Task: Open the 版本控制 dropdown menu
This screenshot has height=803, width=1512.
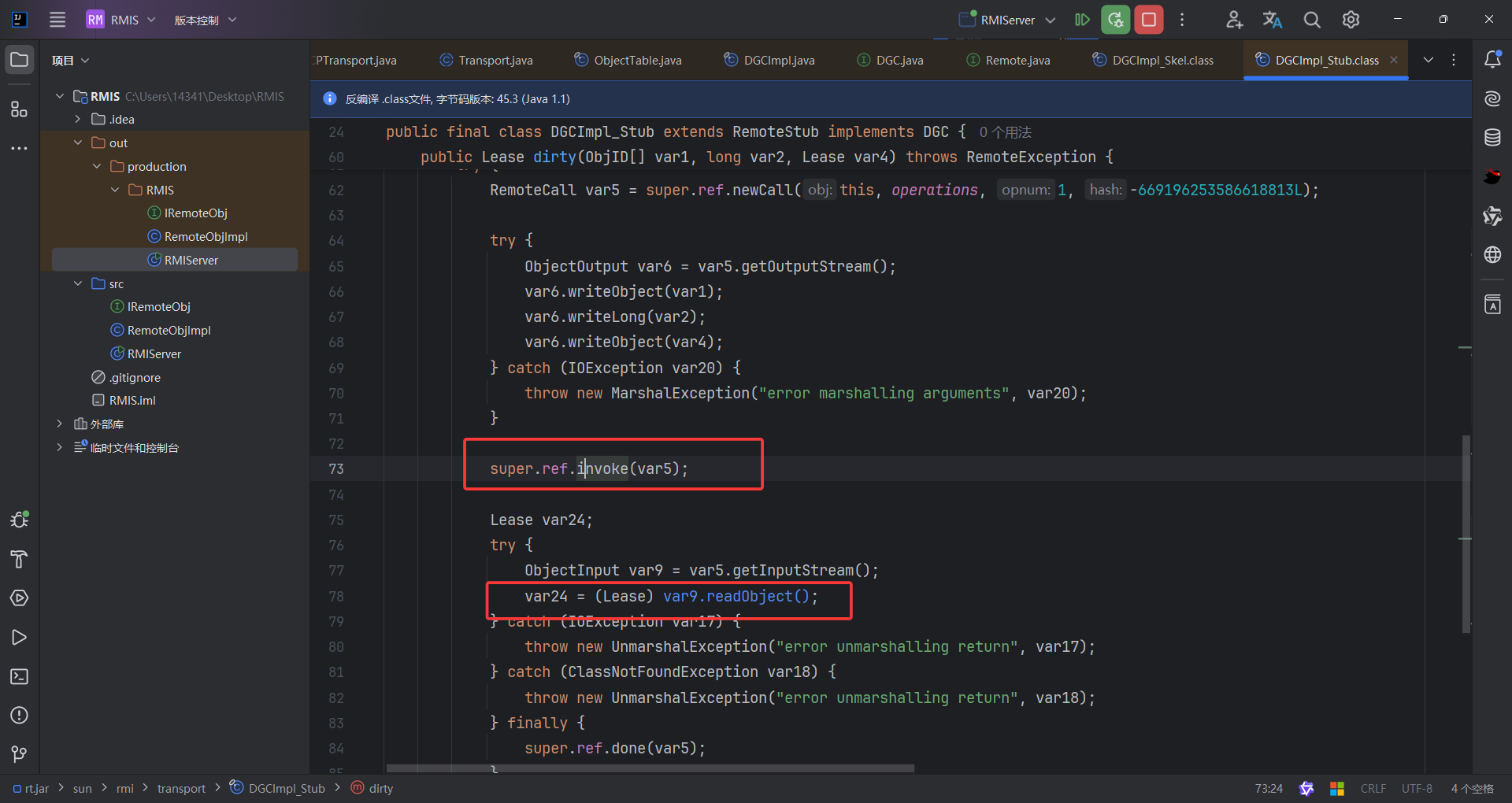Action: [205, 20]
